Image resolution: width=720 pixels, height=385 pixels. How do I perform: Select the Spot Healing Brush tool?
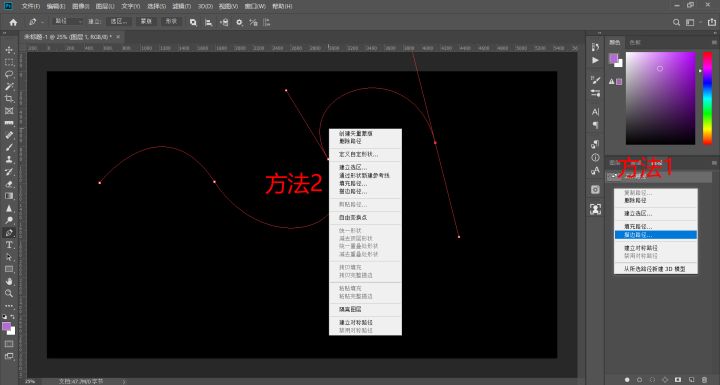point(9,135)
